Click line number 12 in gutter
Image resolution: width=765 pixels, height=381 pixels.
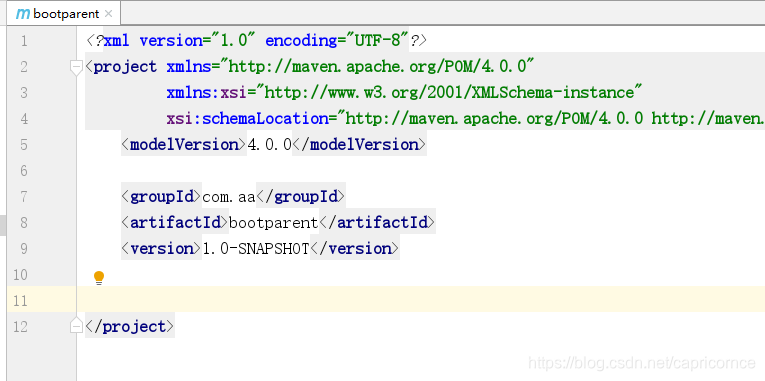(20, 327)
